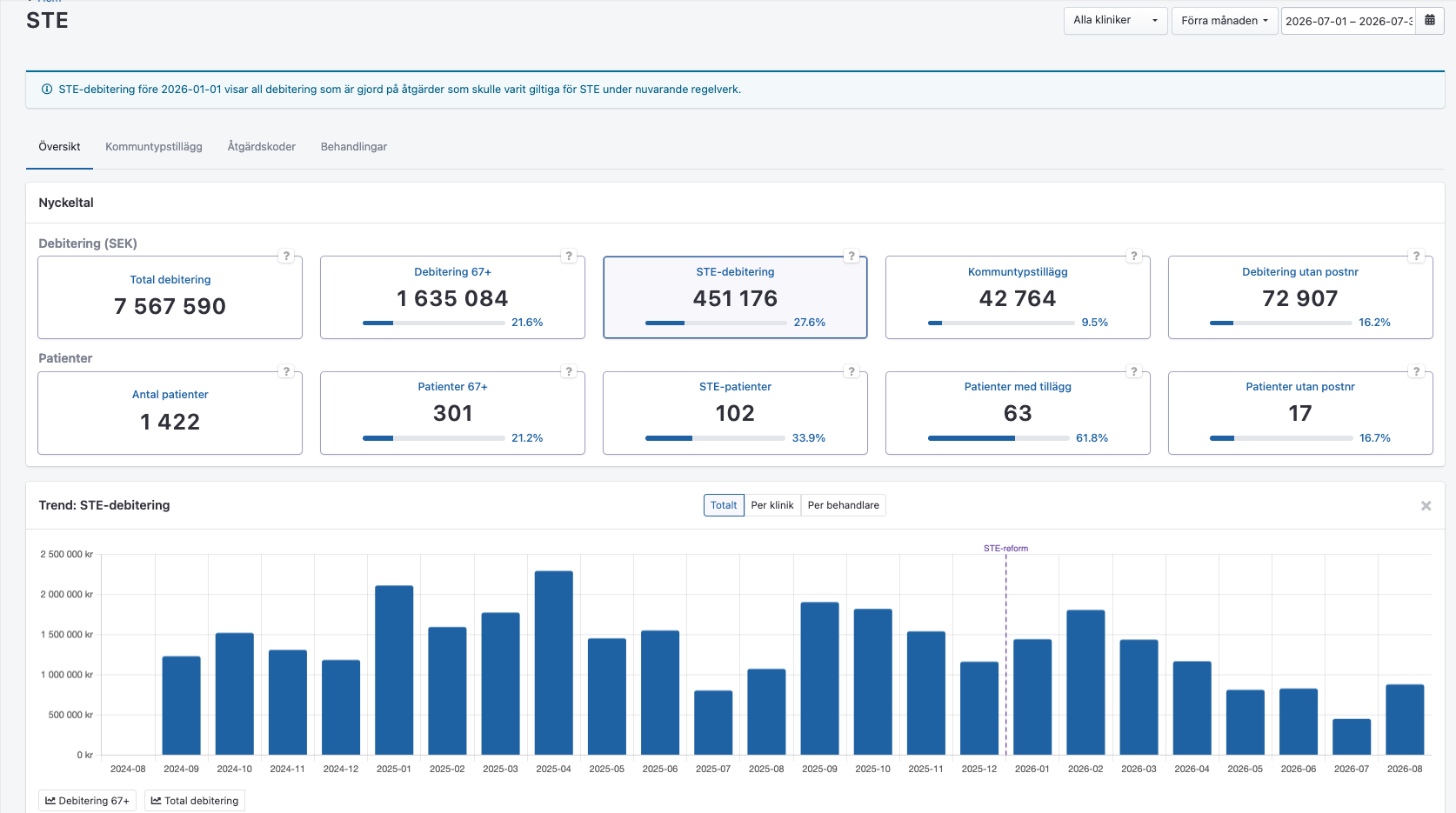Viewport: 1456px width, 813px height.
Task: Click the 2025-04 bar in the chart
Action: [x=554, y=663]
